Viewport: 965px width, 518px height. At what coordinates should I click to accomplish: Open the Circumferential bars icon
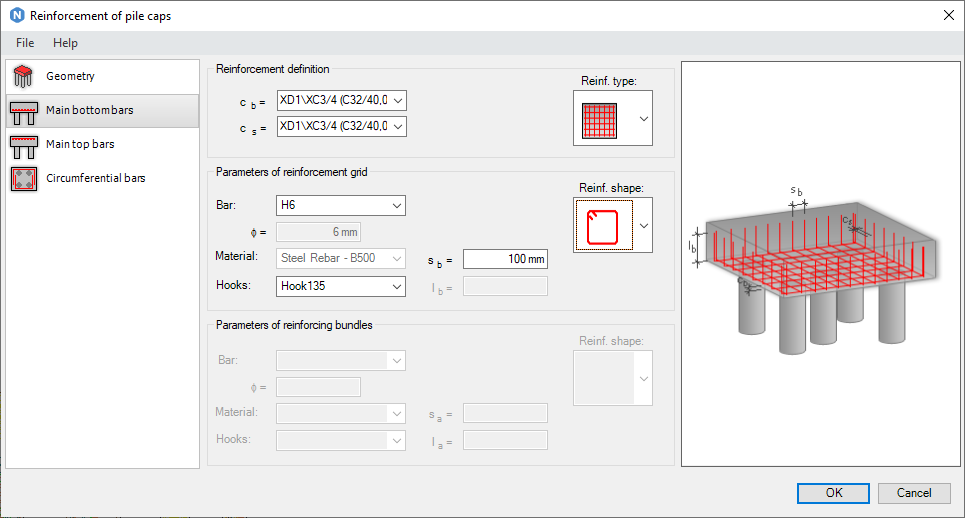(23, 179)
